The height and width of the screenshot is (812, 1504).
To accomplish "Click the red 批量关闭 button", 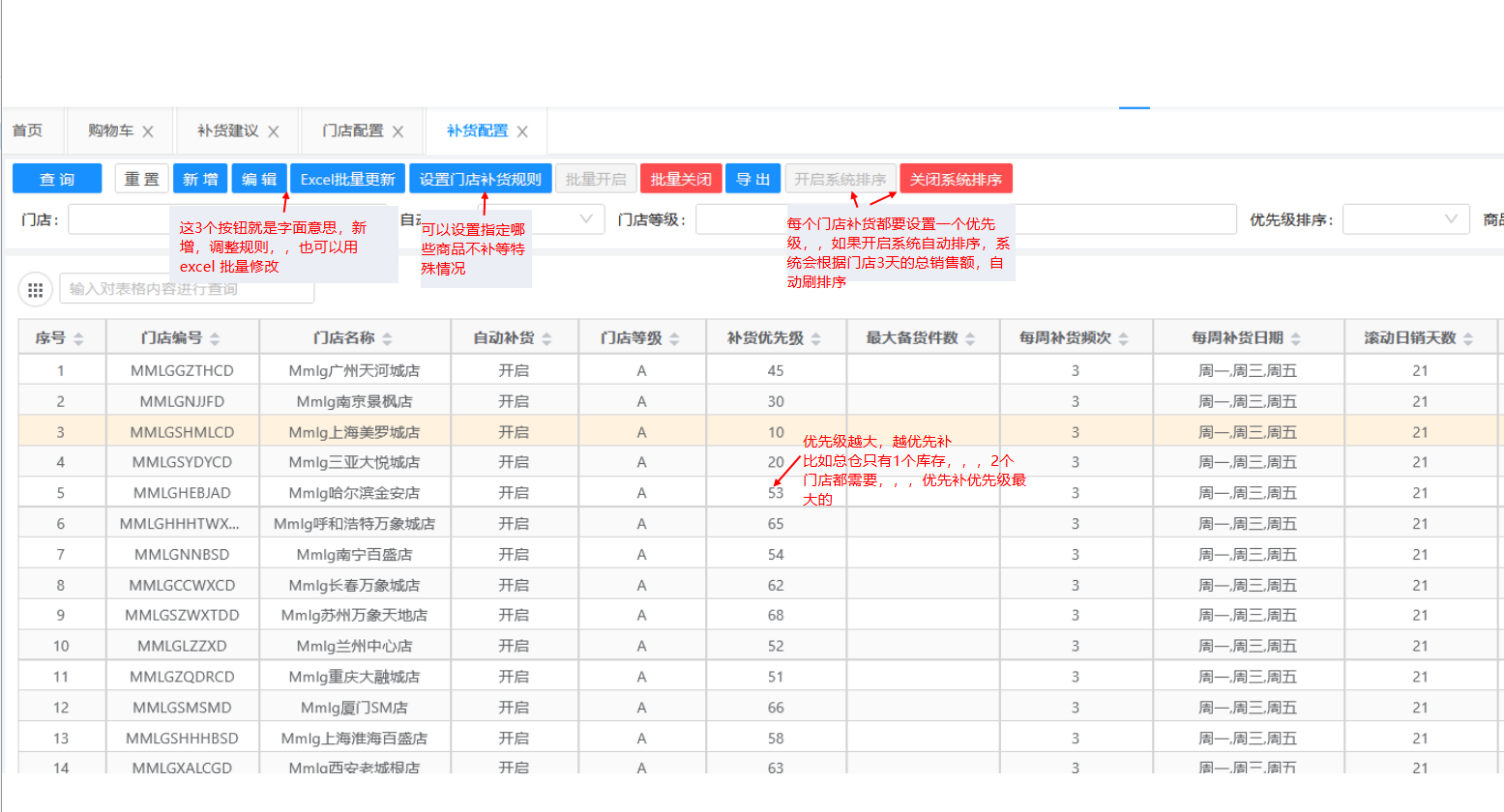I will [680, 179].
